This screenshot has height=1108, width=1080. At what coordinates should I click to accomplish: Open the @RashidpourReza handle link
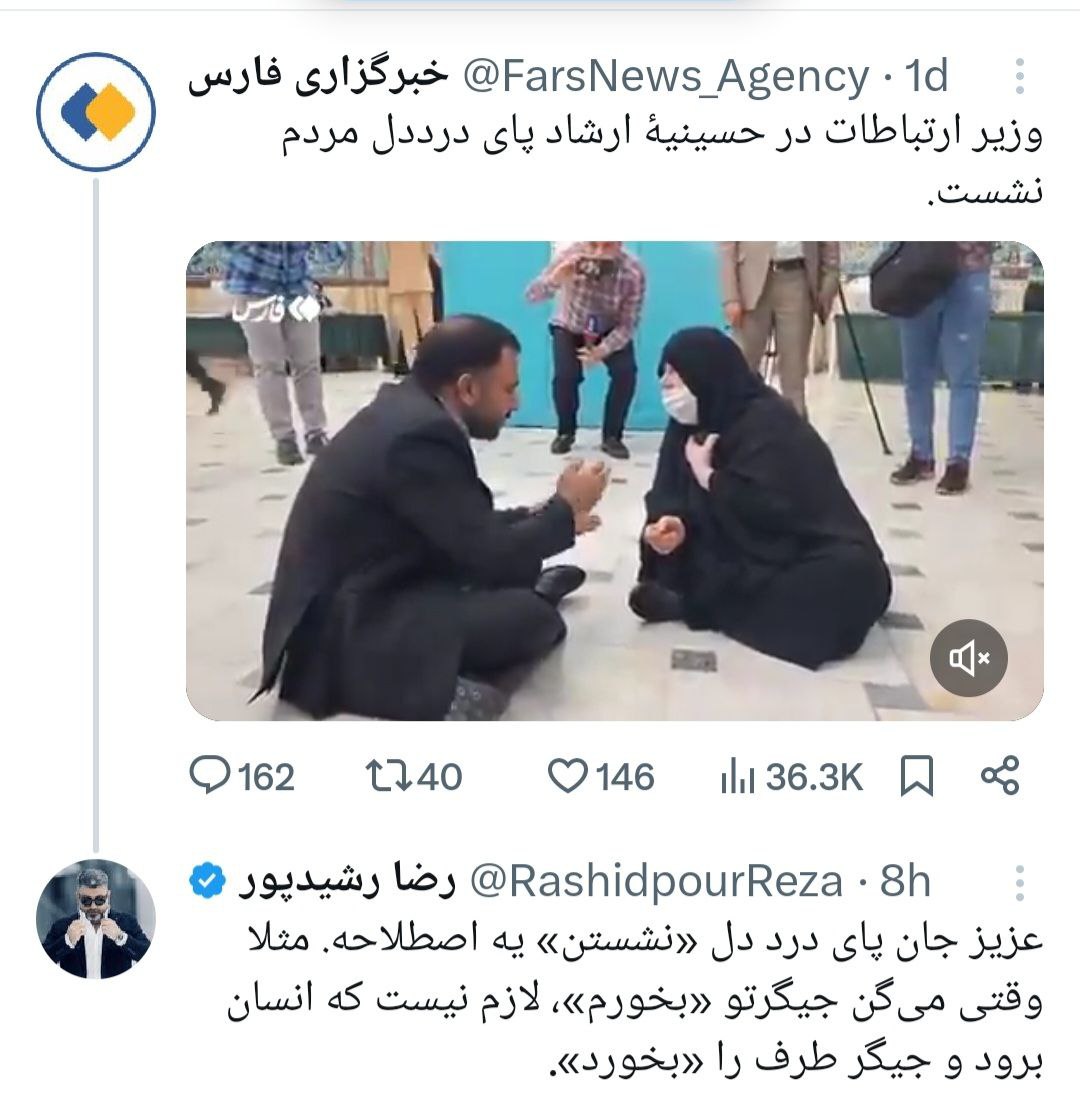[656, 882]
